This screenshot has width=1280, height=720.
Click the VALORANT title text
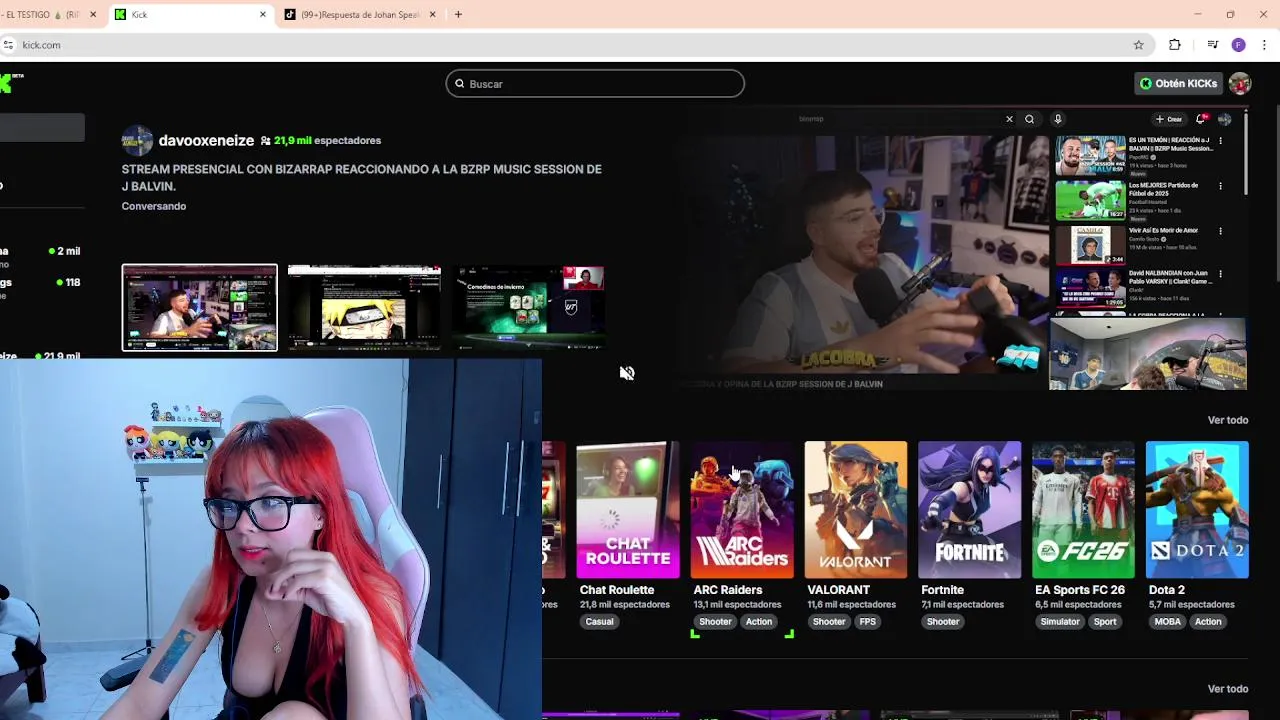point(838,590)
